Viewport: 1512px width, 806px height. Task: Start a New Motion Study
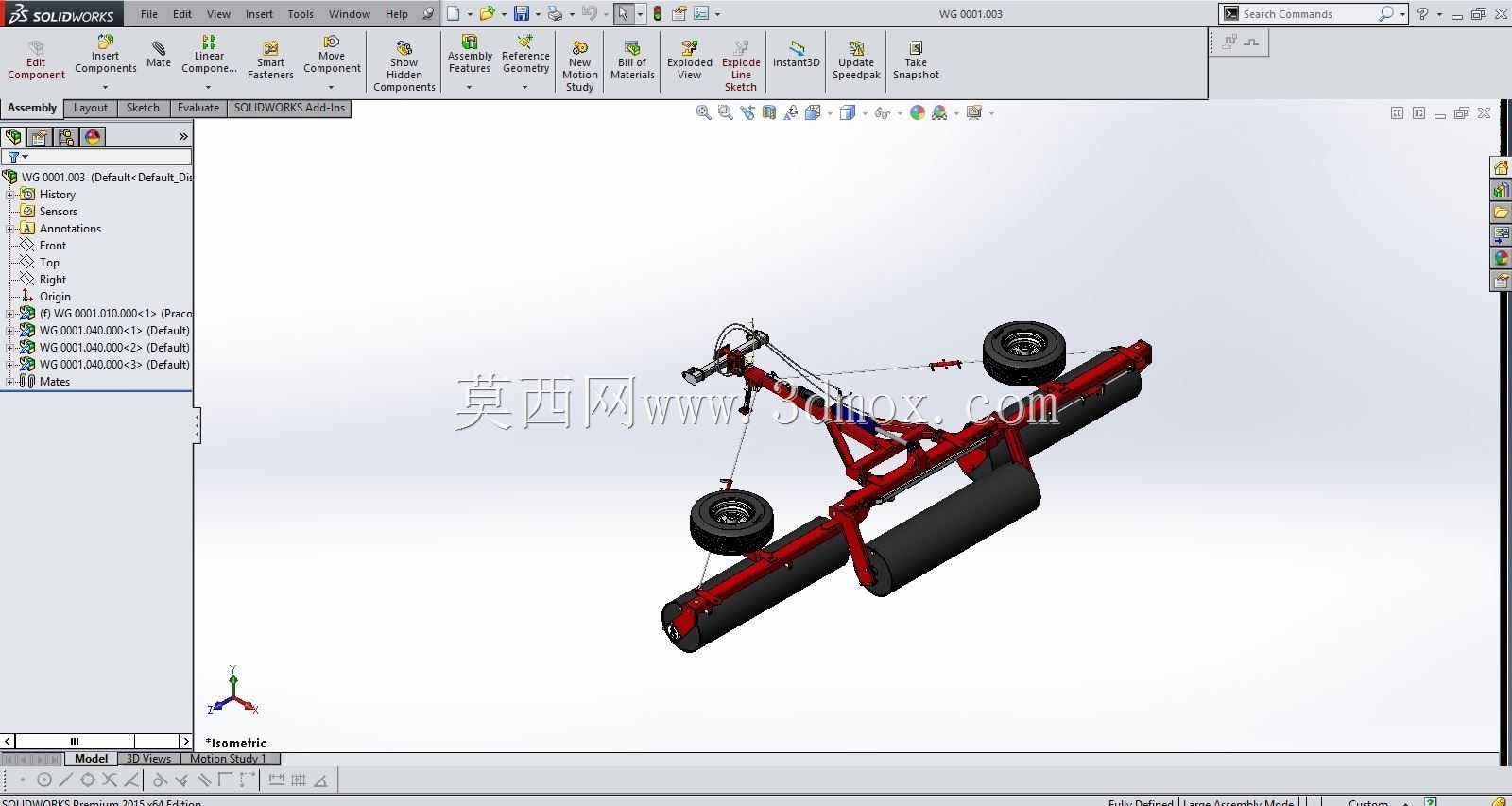[580, 66]
